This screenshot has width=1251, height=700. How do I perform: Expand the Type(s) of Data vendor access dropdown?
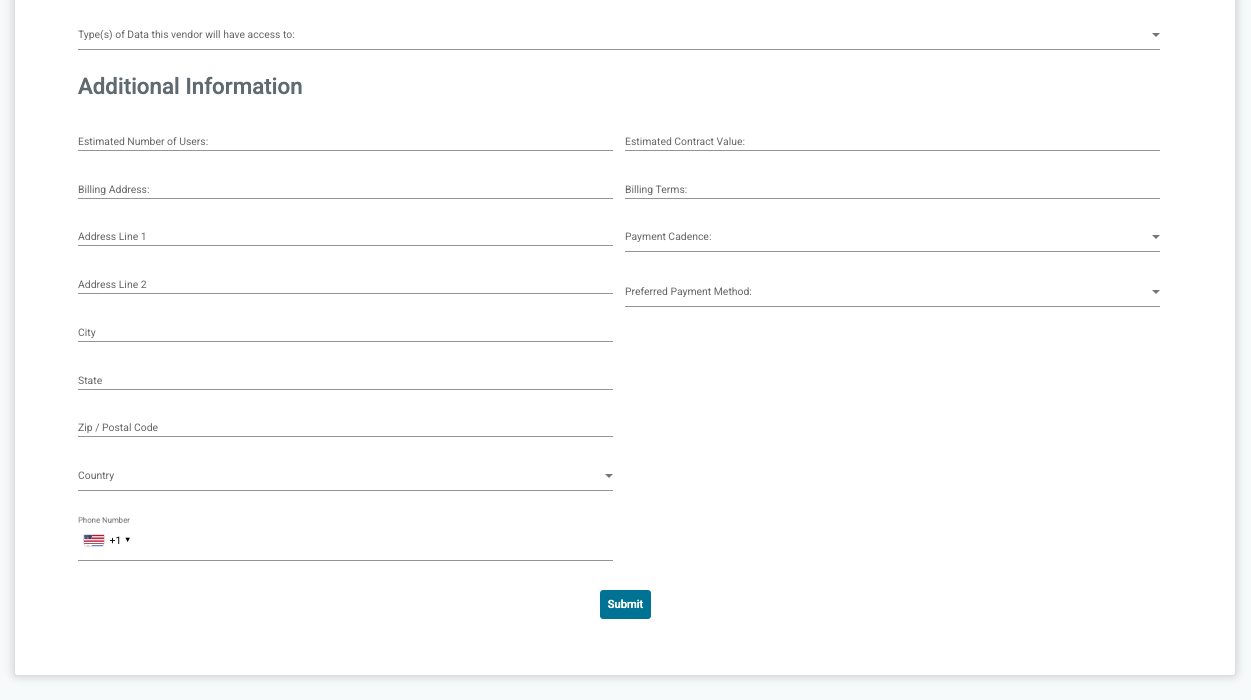coord(618,35)
